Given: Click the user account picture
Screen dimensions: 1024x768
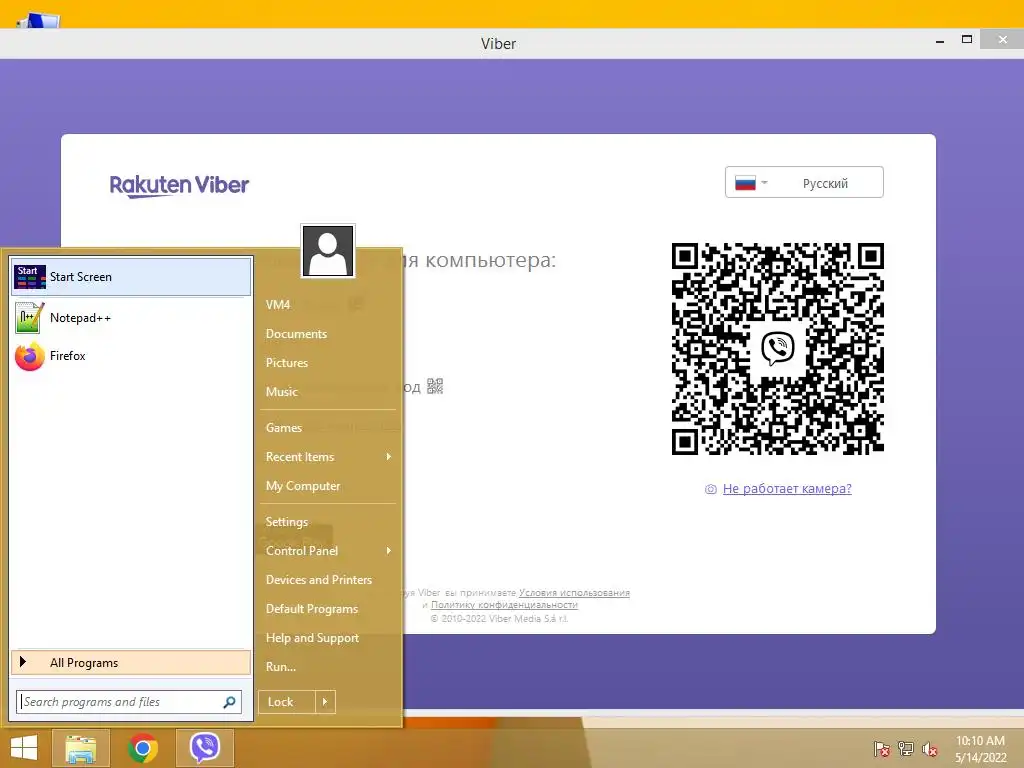Looking at the screenshot, I should click(328, 251).
